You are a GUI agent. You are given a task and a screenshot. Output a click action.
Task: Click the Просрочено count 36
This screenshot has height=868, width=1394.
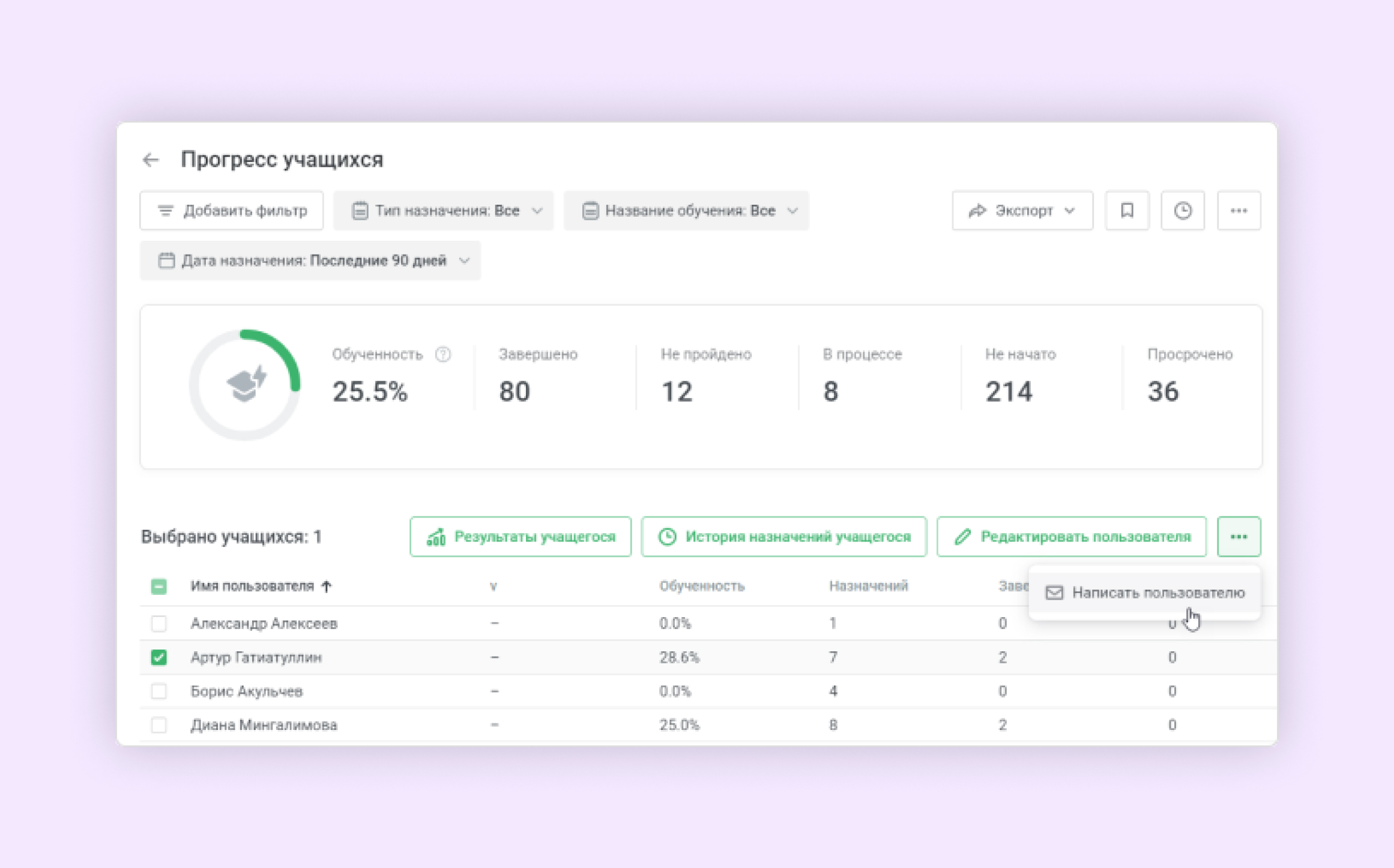[1163, 391]
